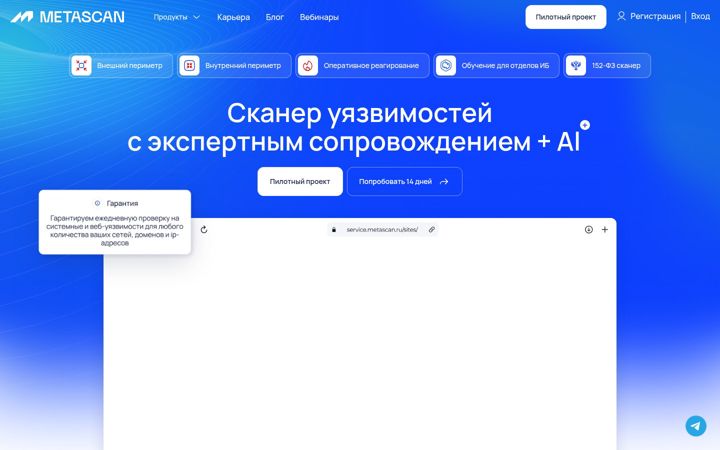Click the Гарантия tooltip heading
The width and height of the screenshot is (720, 450).
pos(122,203)
